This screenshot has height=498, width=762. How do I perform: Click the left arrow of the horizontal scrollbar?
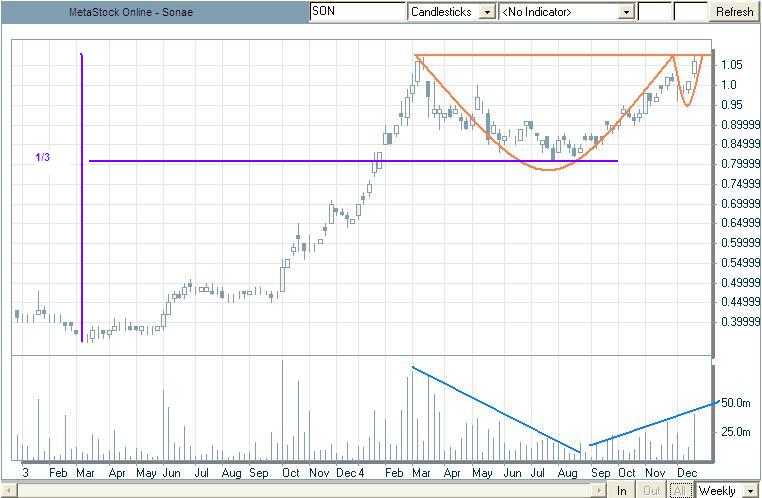coord(9,491)
